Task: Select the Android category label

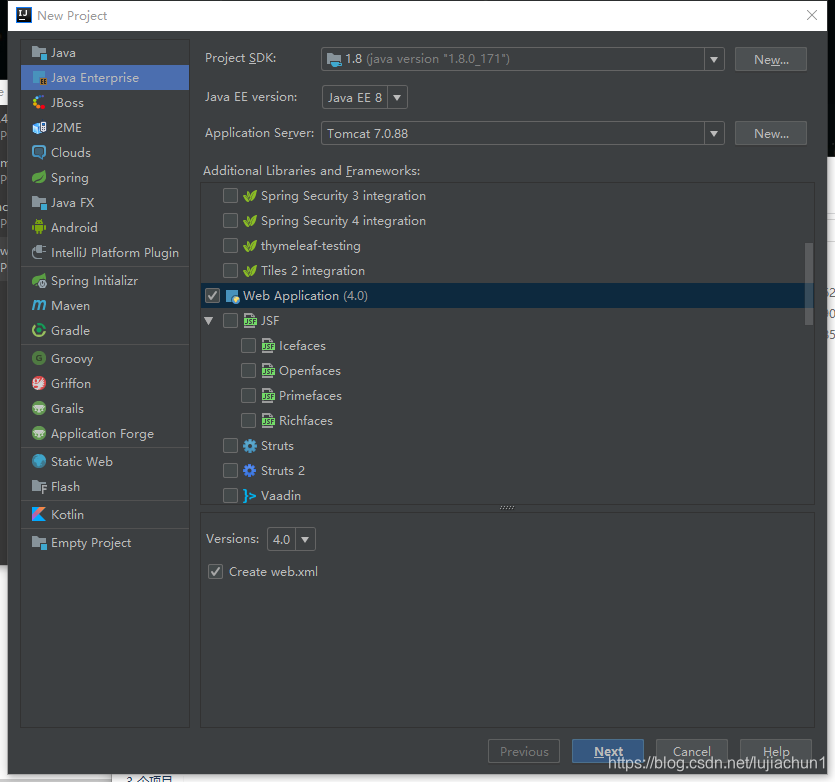Action: point(74,227)
